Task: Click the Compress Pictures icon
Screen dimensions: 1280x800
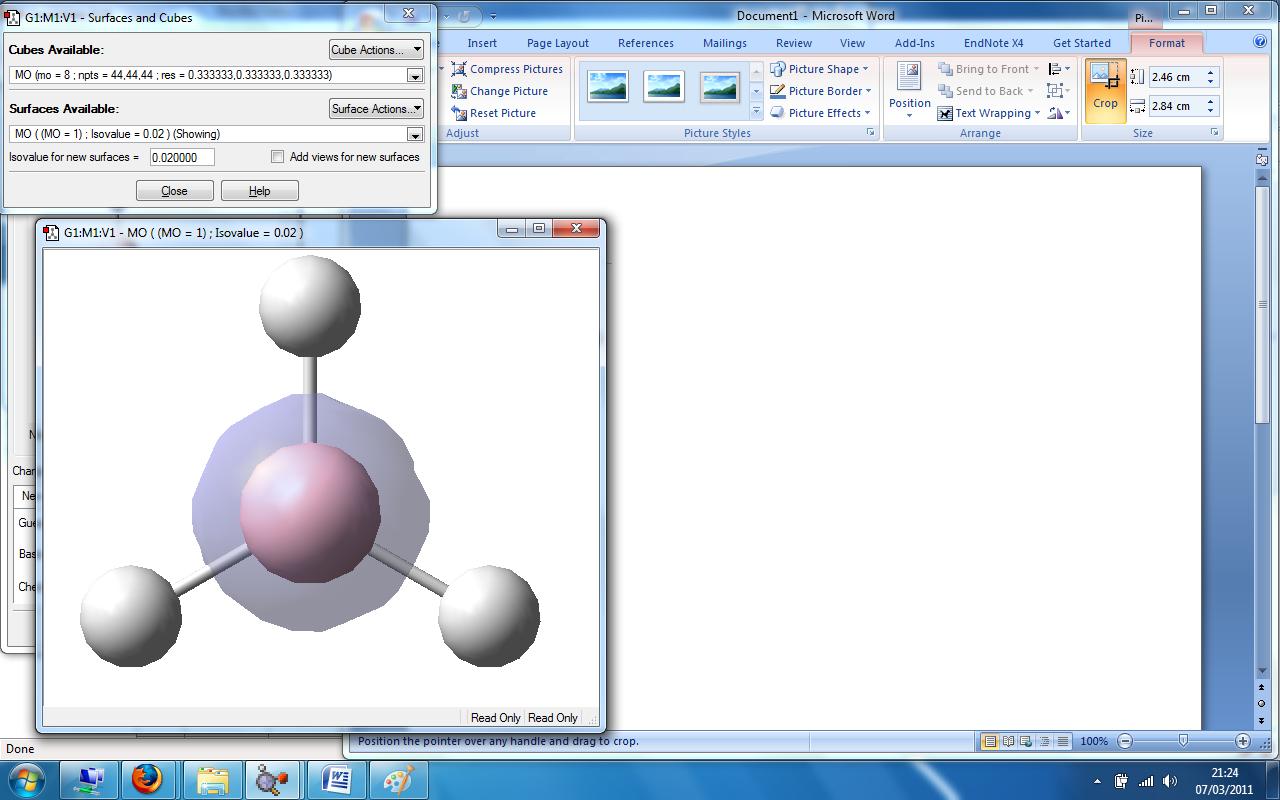Action: coord(459,69)
